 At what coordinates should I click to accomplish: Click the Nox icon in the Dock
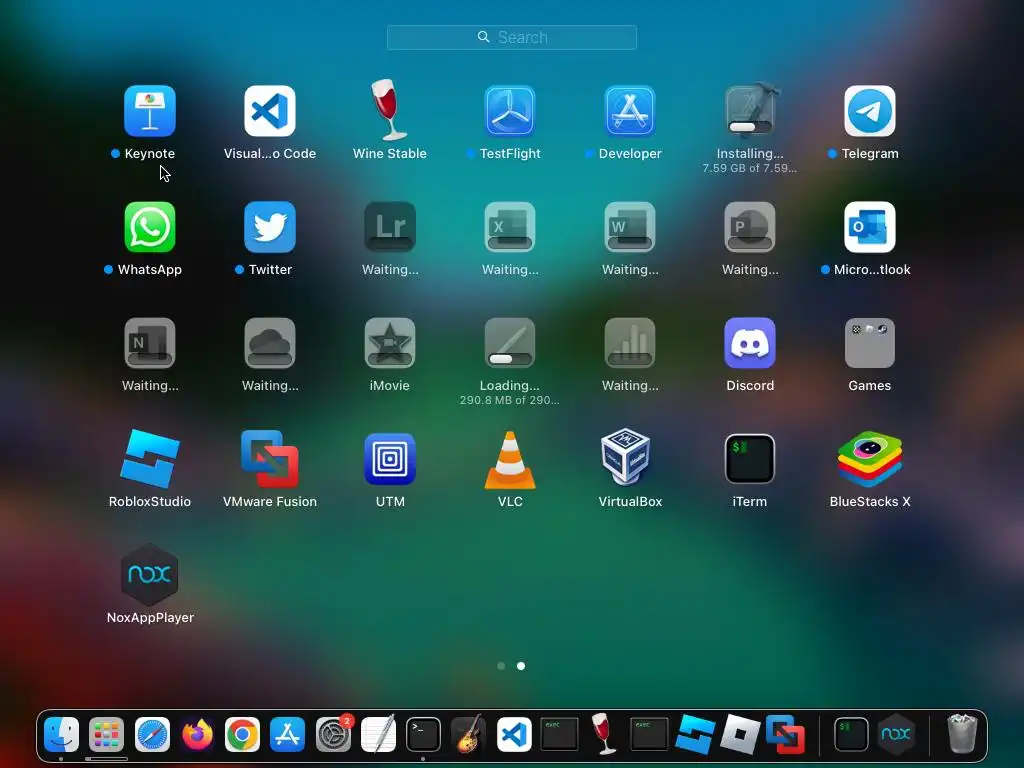tap(897, 735)
